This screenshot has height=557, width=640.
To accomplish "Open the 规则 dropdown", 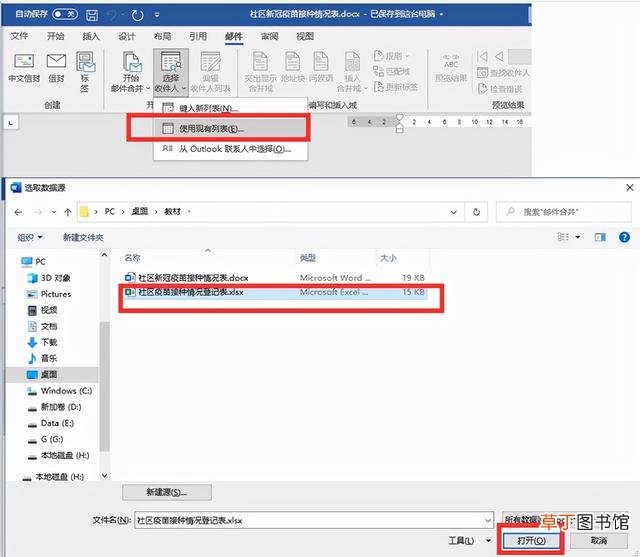I will point(391,55).
